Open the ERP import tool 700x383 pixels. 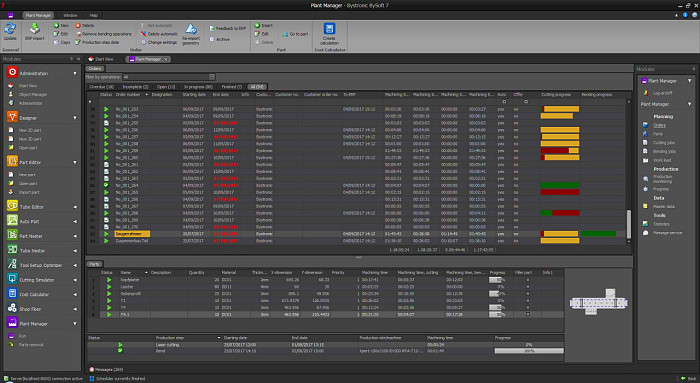coord(34,32)
